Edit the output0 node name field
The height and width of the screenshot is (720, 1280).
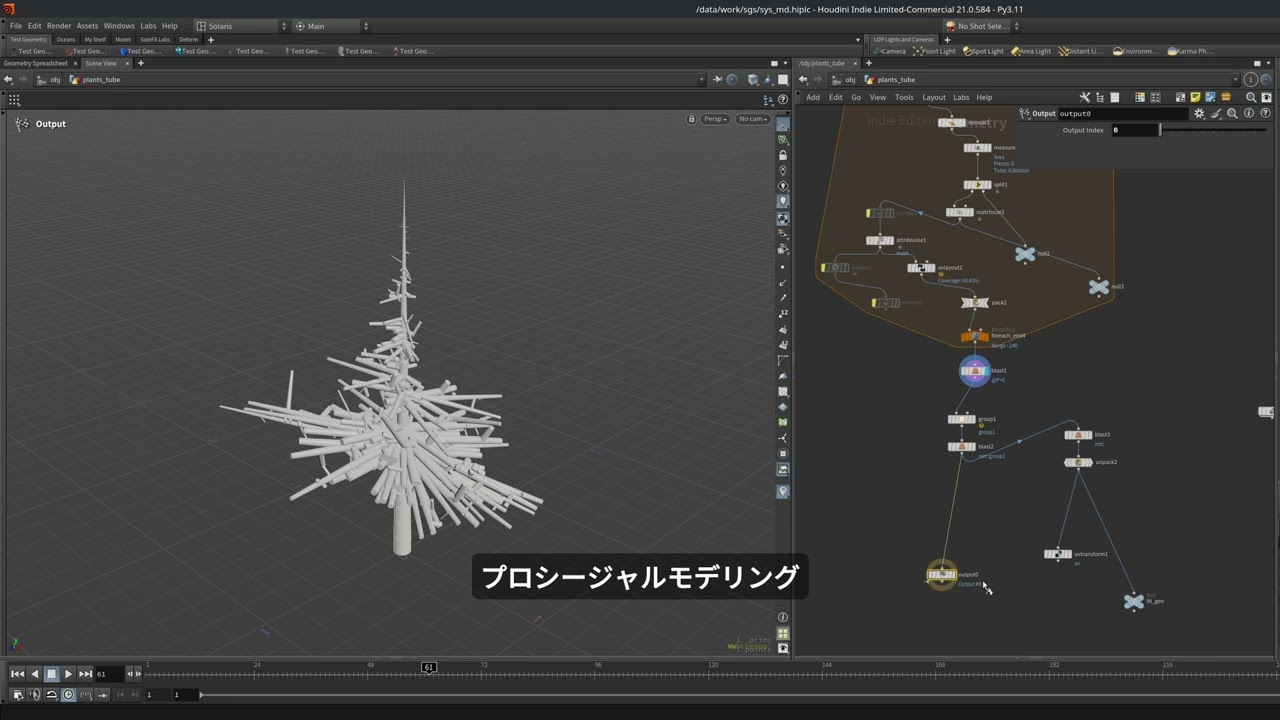(x=1123, y=114)
